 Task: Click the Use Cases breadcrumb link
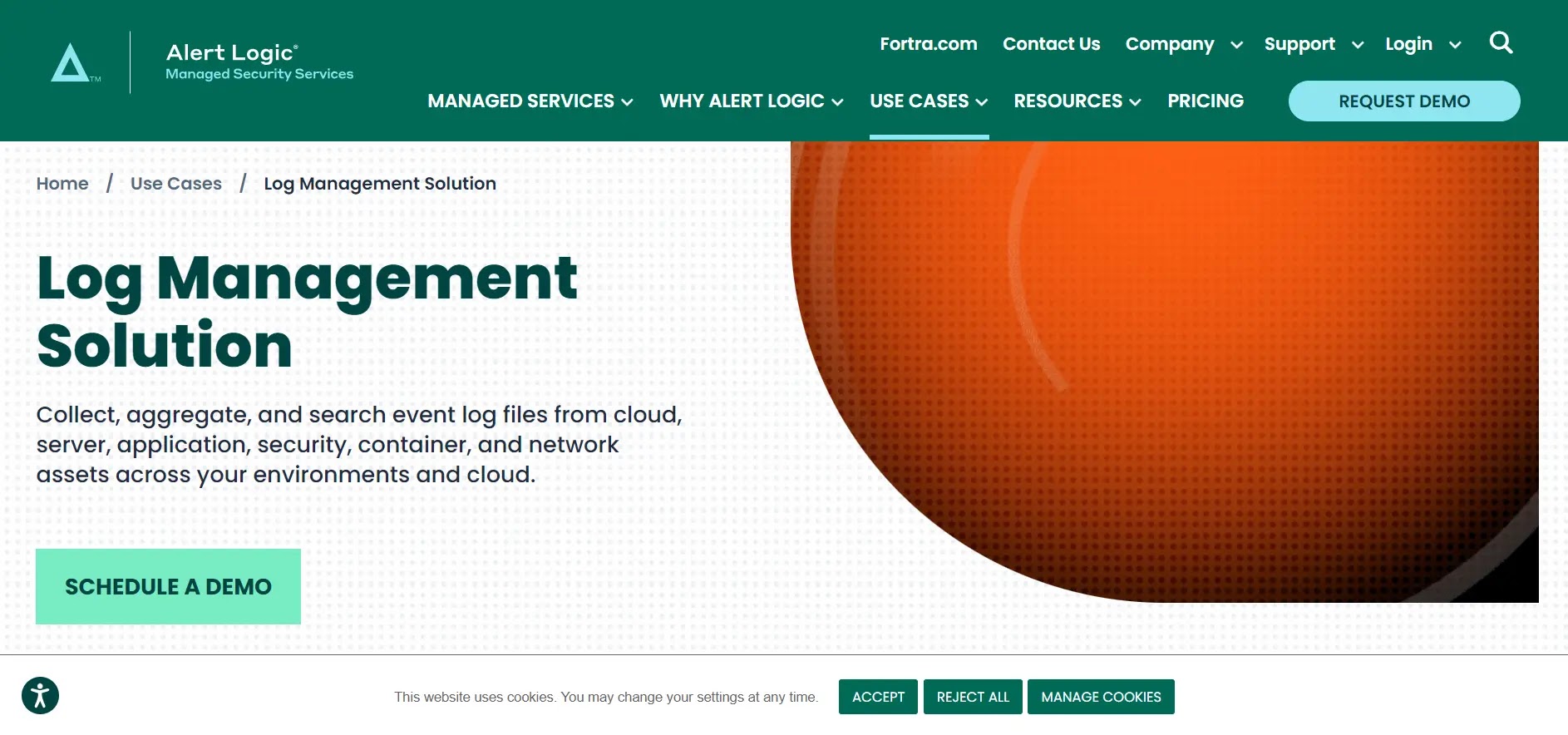tap(176, 184)
